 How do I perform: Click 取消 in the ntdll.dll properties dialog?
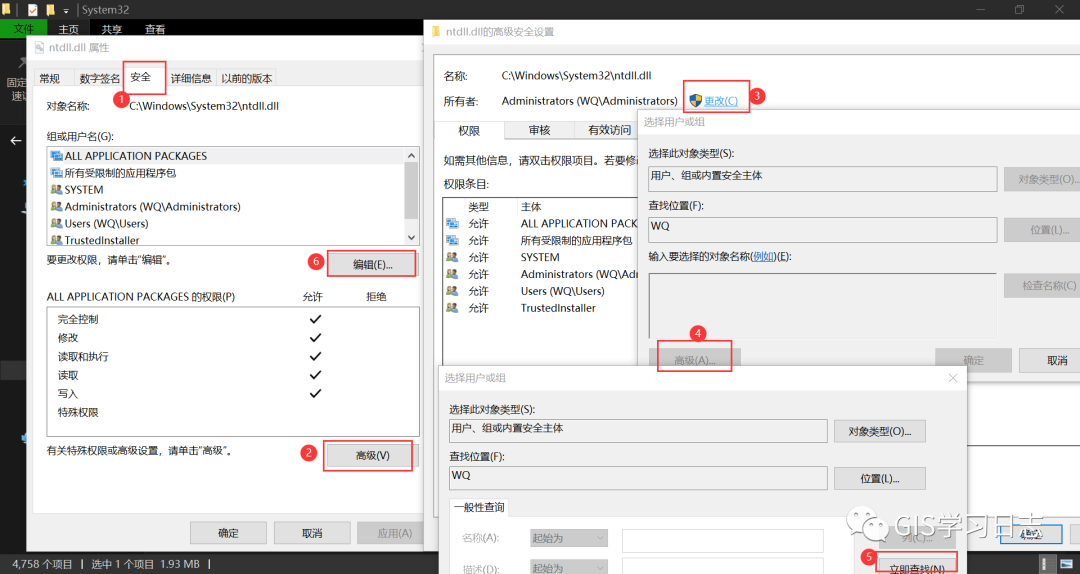click(312, 533)
